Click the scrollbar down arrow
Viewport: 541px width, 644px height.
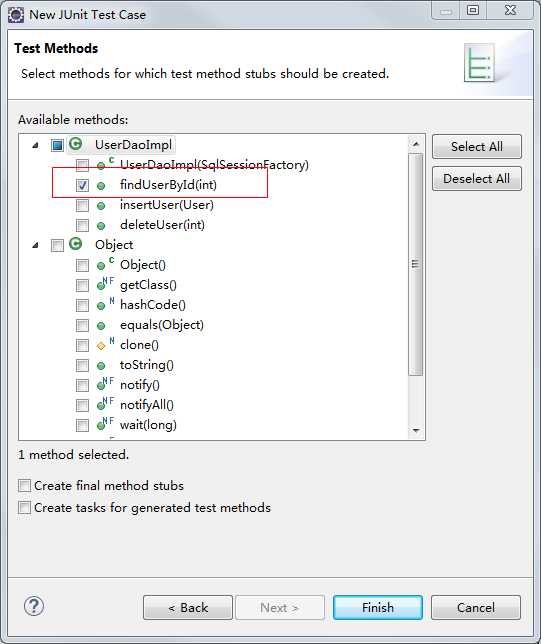click(416, 430)
